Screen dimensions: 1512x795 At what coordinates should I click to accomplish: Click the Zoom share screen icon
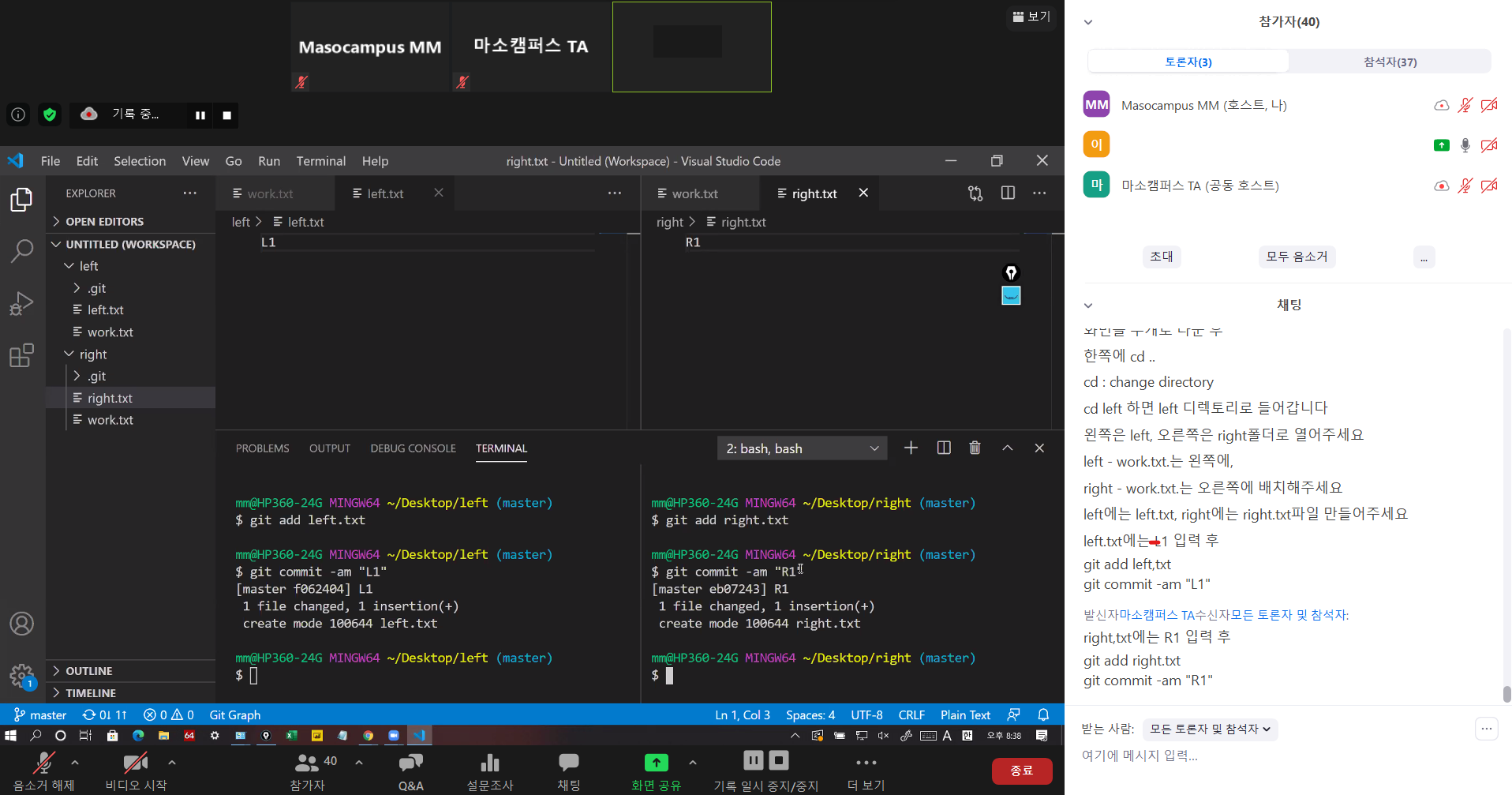tap(656, 763)
